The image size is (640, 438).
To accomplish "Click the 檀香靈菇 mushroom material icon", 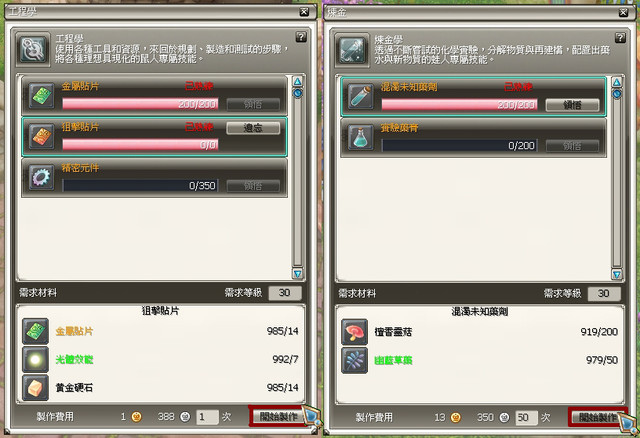I will (x=355, y=332).
